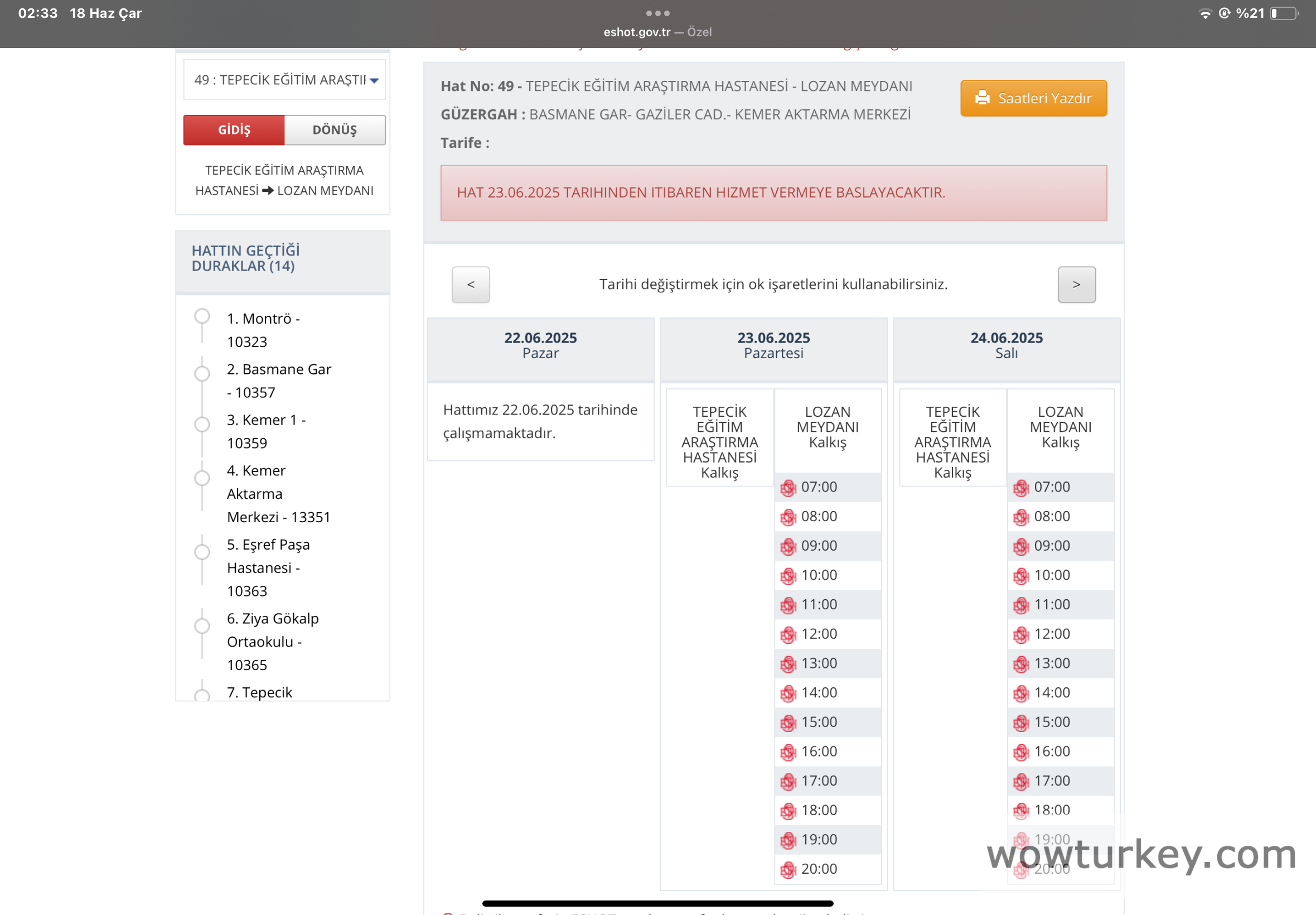
Task: Click accessibility icon next to 12:00 Pazartesi
Action: (x=788, y=635)
